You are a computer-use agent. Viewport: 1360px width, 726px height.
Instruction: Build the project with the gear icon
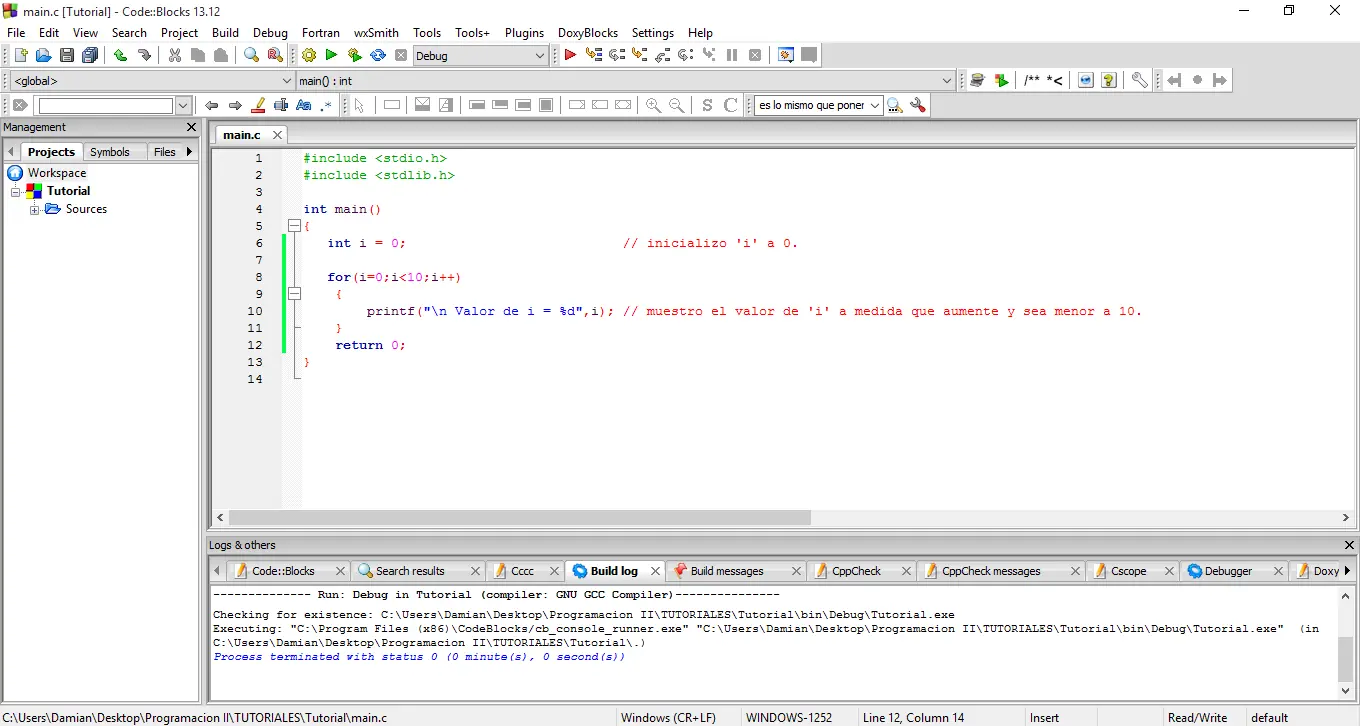pos(309,56)
